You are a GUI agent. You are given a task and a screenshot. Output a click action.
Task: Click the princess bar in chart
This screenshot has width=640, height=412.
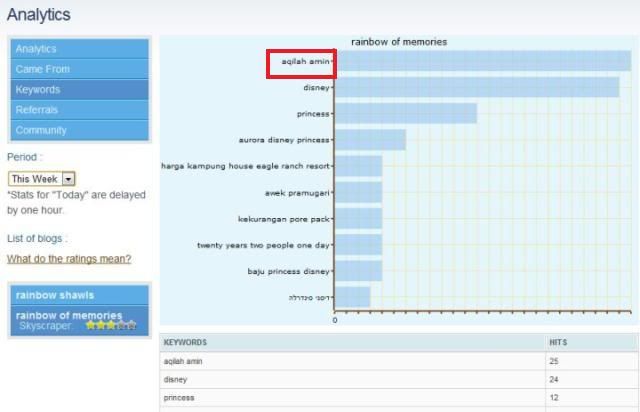tap(405, 114)
